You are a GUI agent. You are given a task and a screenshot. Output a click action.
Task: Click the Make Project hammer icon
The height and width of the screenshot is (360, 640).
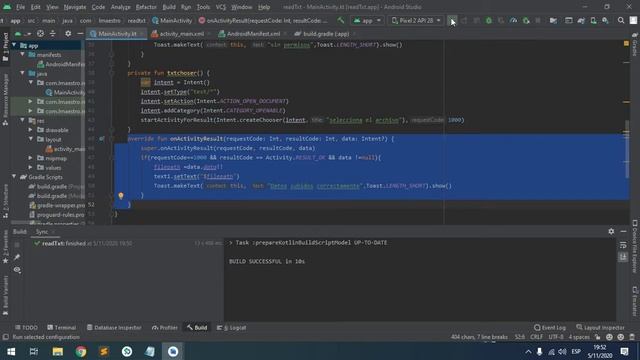(x=341, y=20)
